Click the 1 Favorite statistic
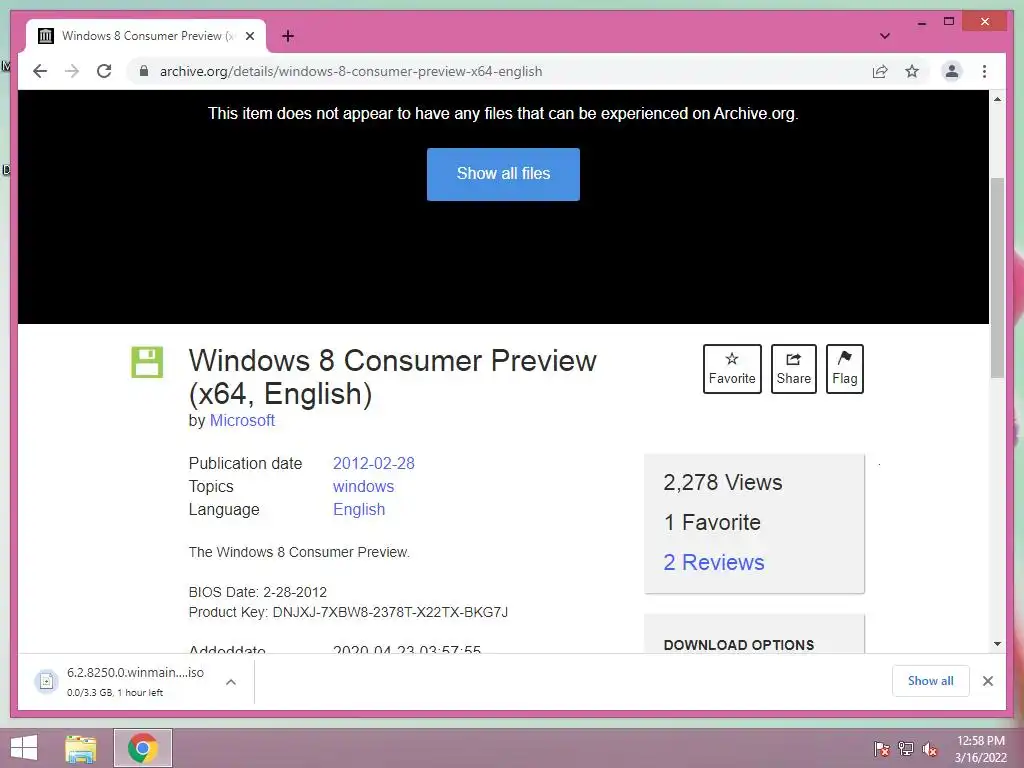This screenshot has width=1024, height=768. pos(712,522)
